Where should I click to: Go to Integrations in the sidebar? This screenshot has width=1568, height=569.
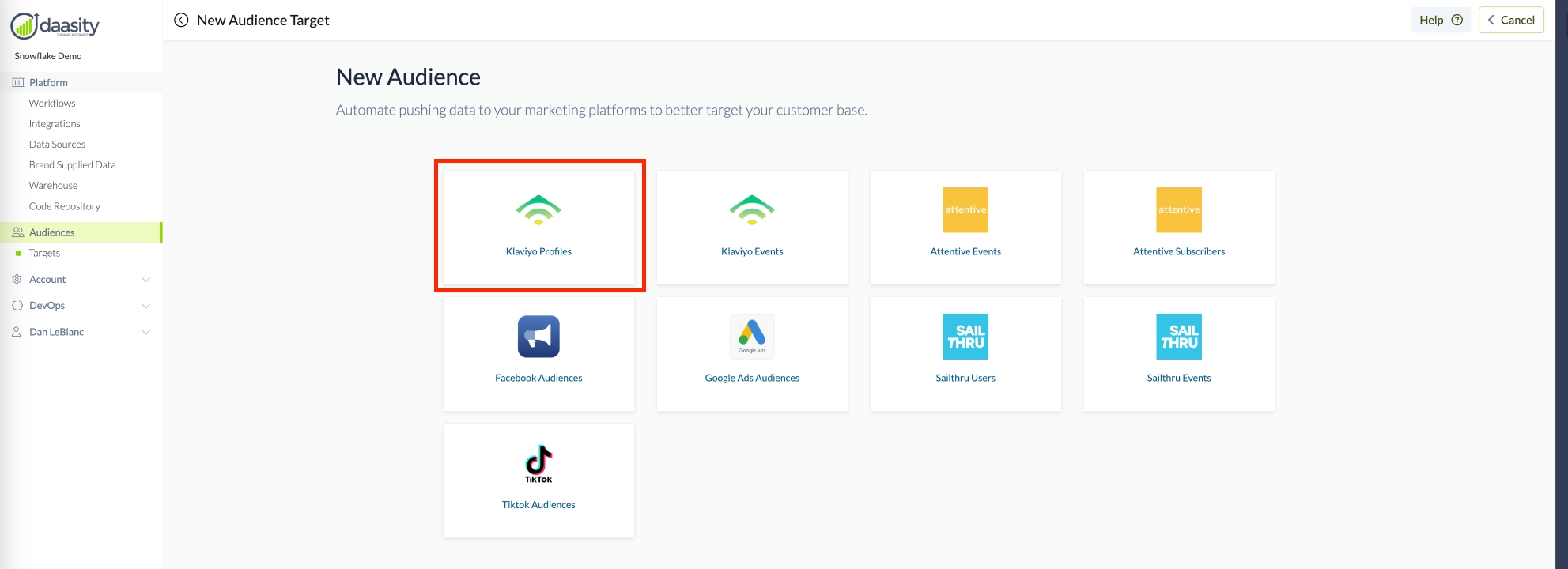(x=55, y=124)
